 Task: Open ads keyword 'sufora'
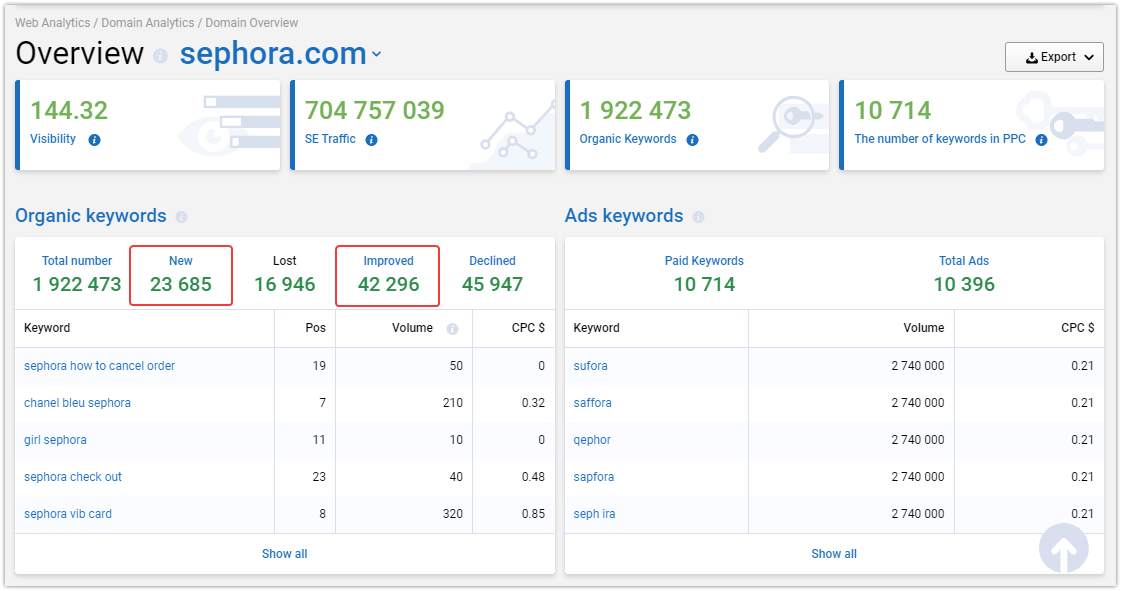(x=591, y=366)
